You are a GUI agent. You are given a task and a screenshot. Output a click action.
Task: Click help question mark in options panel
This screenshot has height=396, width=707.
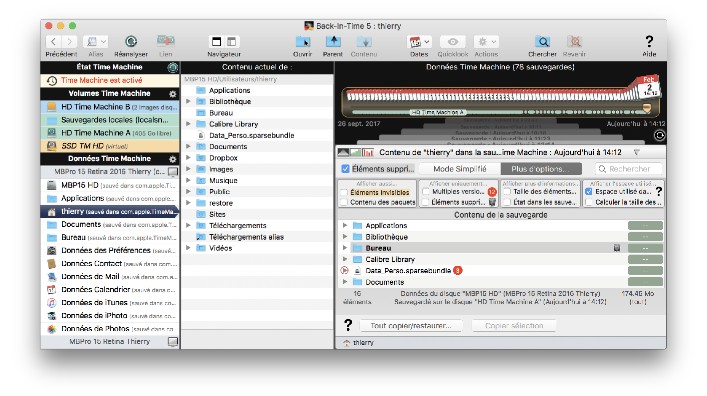point(659,192)
